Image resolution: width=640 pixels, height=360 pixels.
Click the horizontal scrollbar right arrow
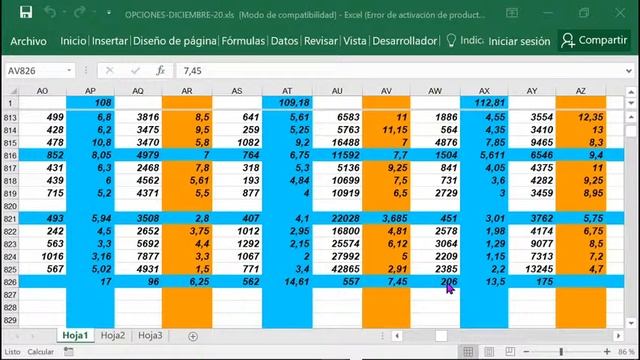click(x=618, y=336)
